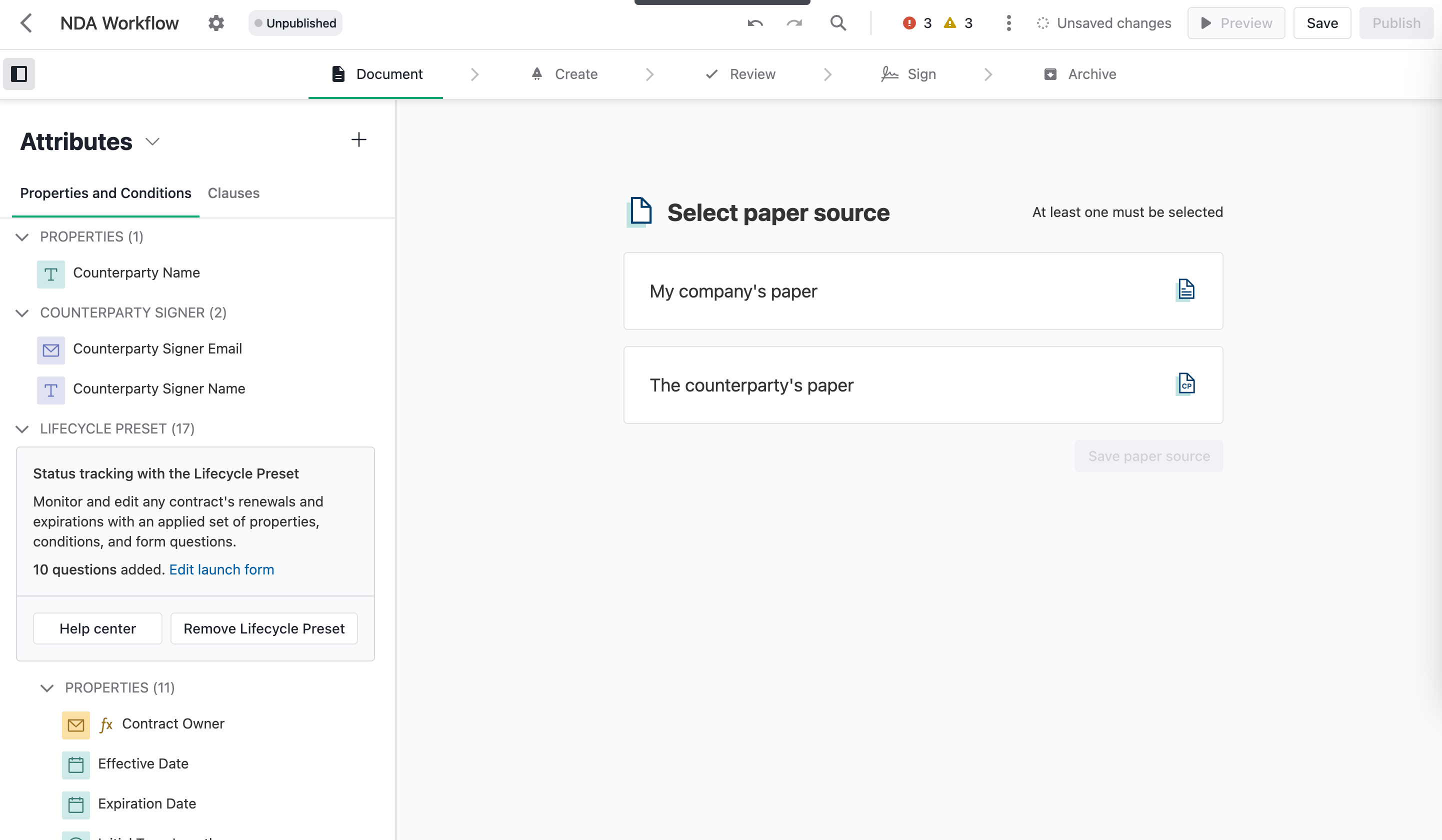Navigate to the Review stage

pos(740,74)
